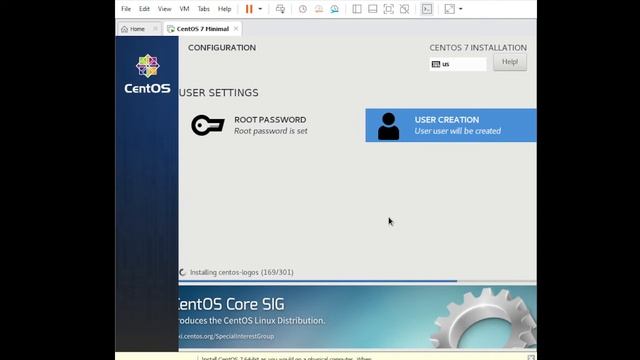Open the Tabs menu
The width and height of the screenshot is (640, 360).
click(203, 9)
